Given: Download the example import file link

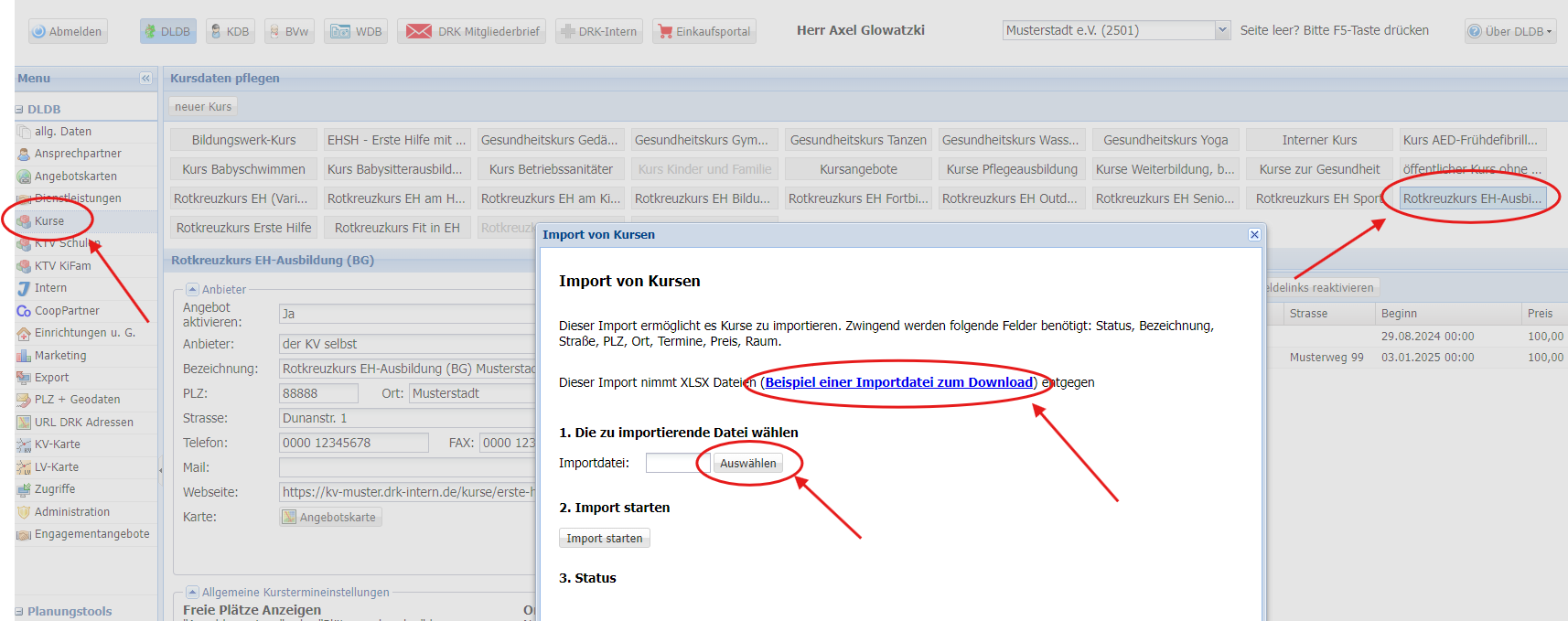Looking at the screenshot, I should [898, 382].
